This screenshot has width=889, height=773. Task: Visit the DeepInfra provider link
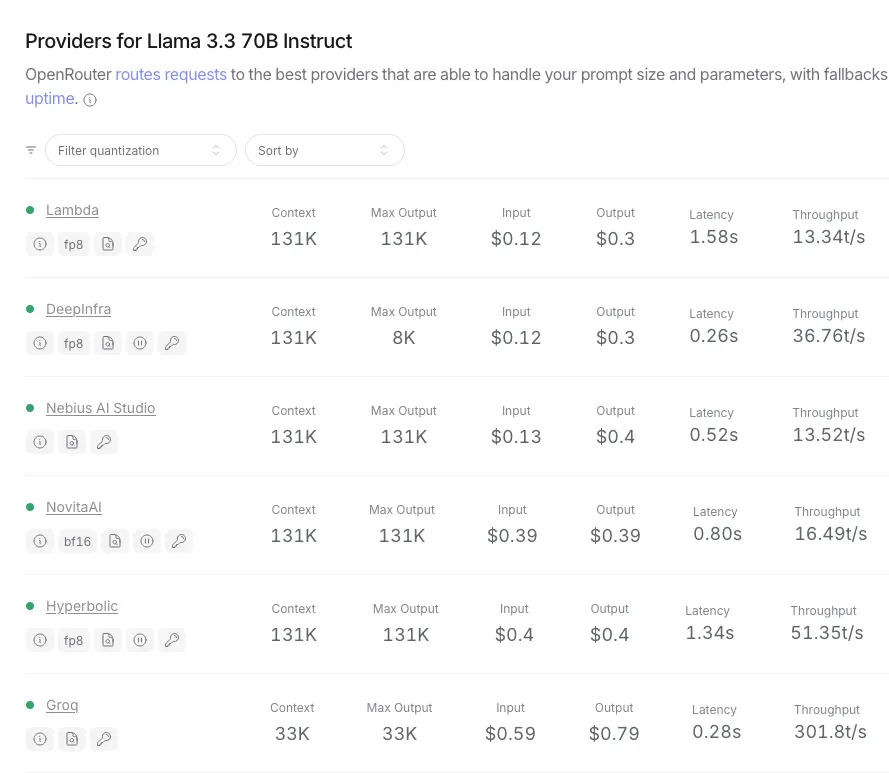(78, 309)
